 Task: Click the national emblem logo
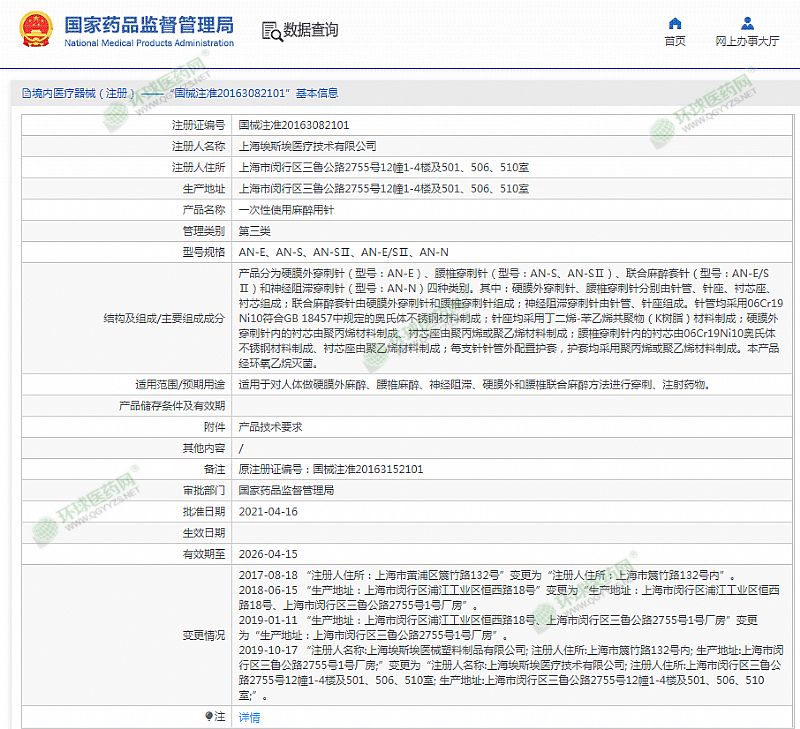(37, 30)
